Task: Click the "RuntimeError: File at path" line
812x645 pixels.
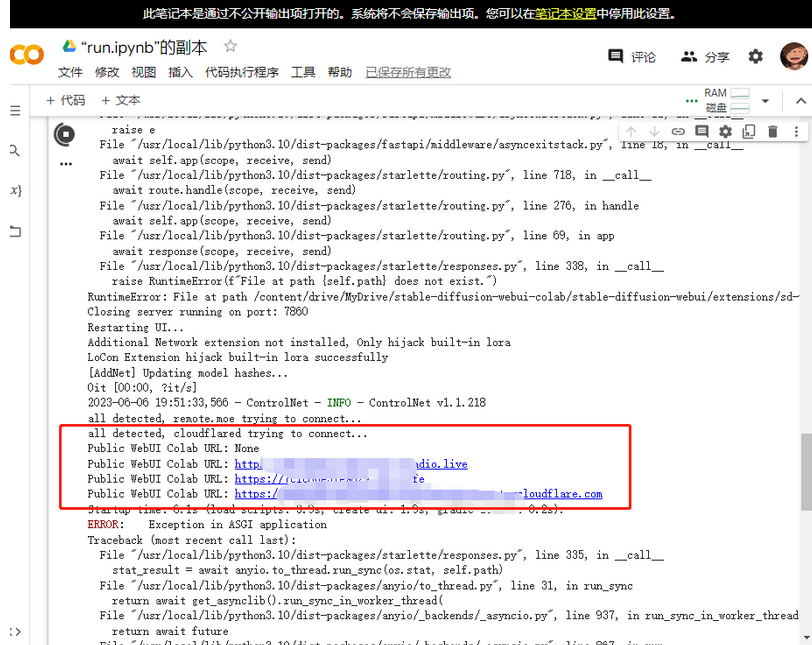Action: point(443,297)
